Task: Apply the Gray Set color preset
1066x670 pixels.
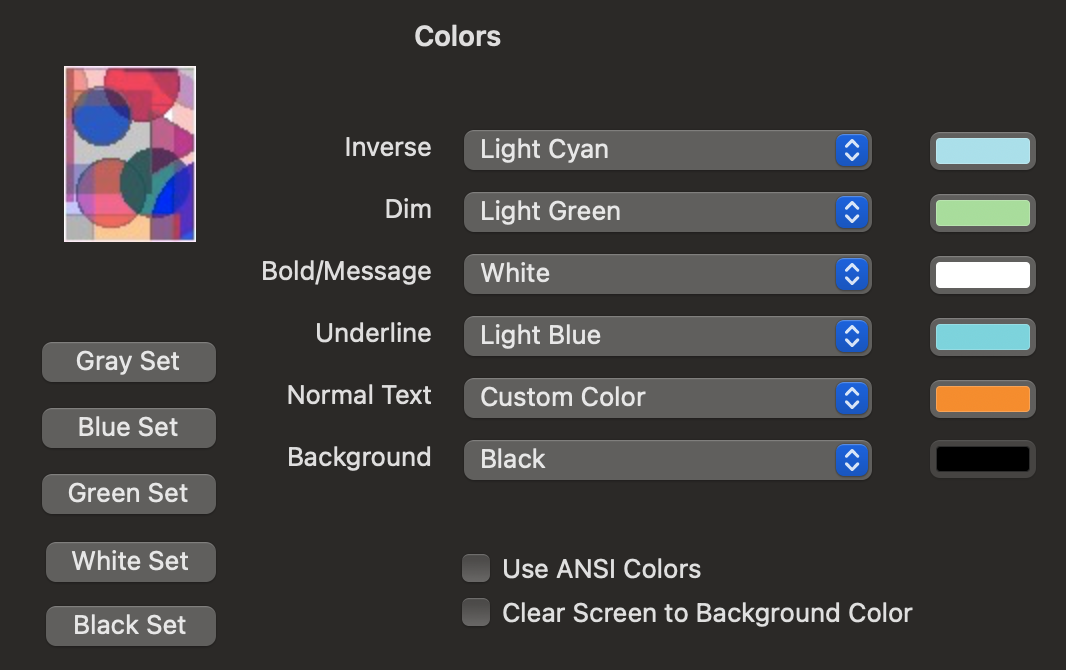Action: [x=129, y=362]
